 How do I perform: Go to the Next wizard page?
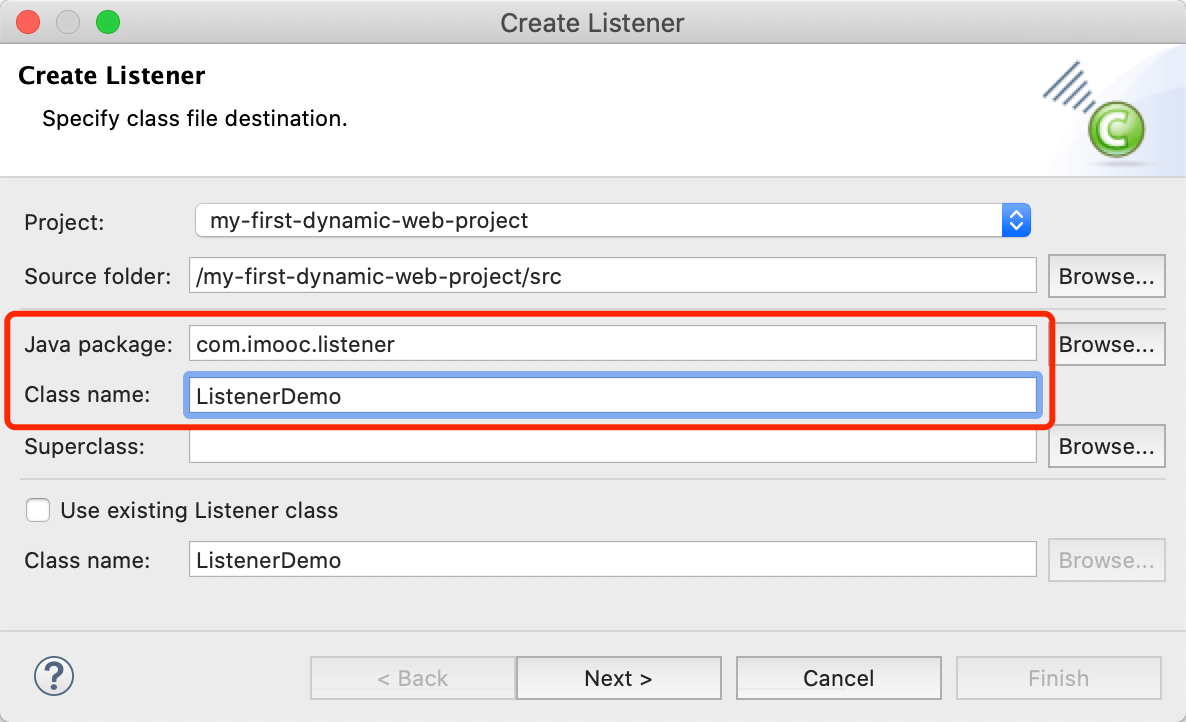point(618,678)
